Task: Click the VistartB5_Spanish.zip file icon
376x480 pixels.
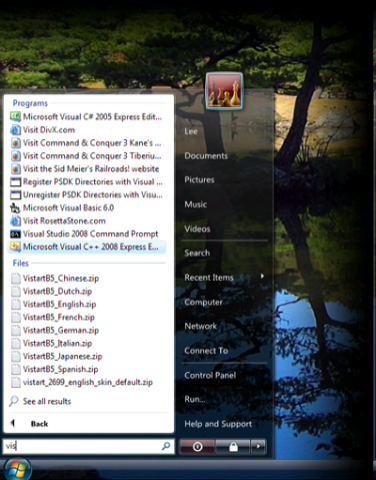Action: (16, 369)
